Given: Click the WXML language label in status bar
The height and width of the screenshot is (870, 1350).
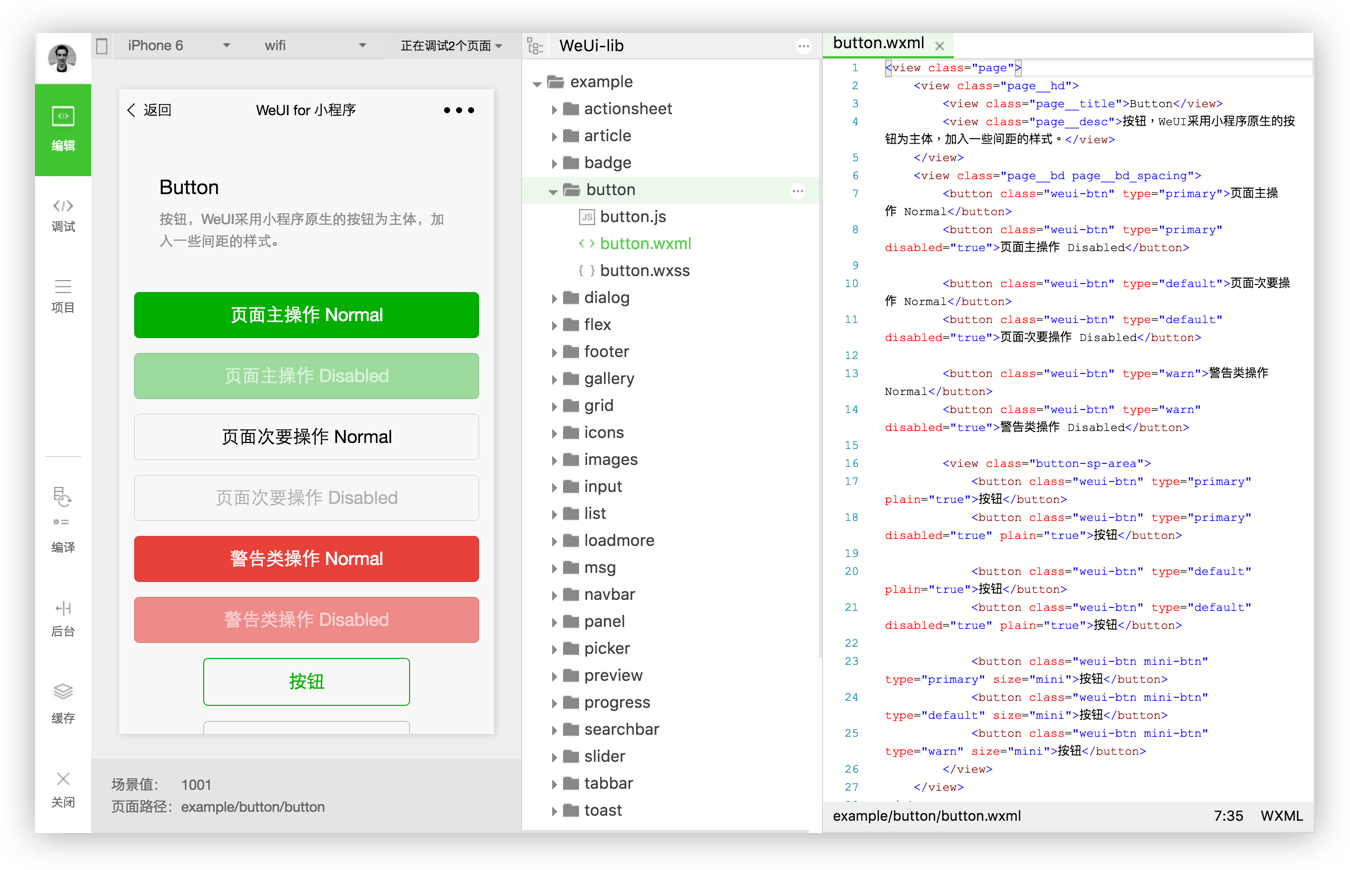Looking at the screenshot, I should pos(1282,816).
